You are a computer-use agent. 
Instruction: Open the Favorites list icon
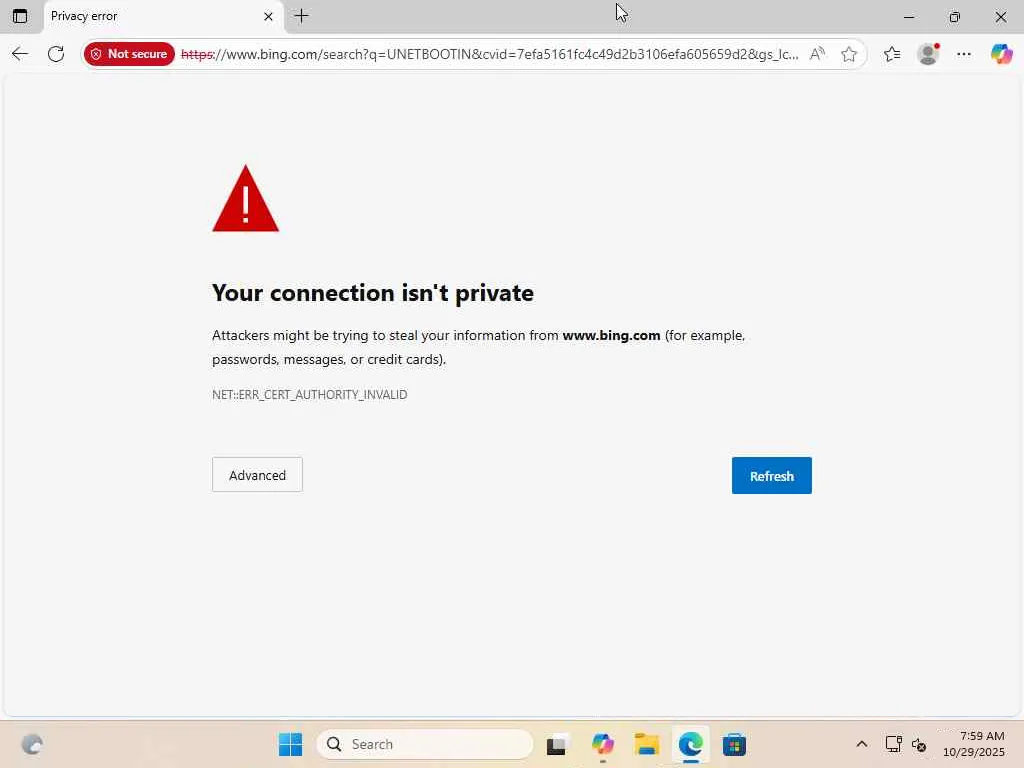(892, 54)
